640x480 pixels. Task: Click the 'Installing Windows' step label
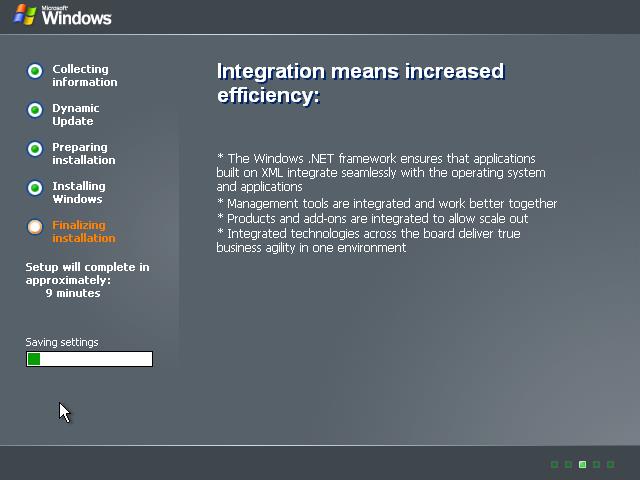(79, 192)
